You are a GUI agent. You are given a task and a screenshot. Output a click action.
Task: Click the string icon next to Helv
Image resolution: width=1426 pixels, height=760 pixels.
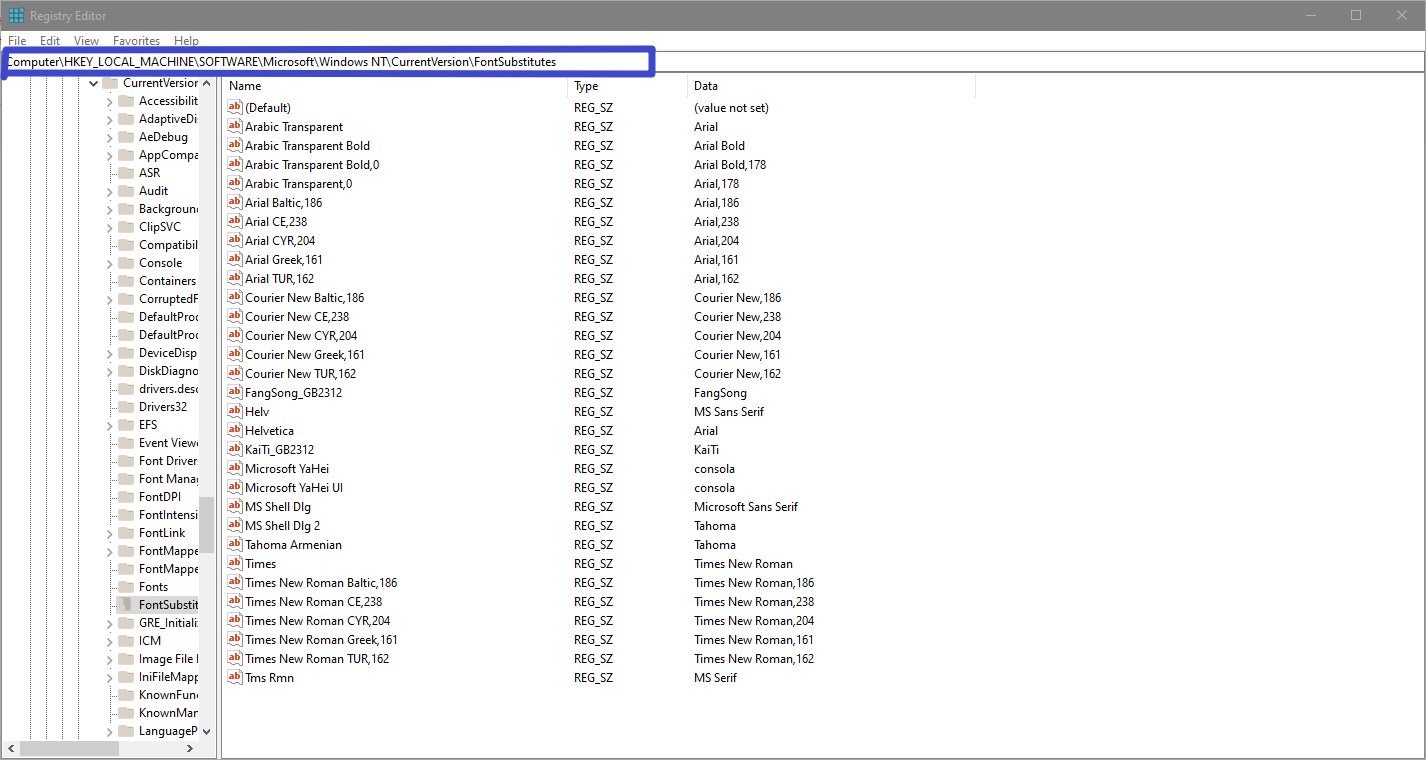tap(235, 411)
